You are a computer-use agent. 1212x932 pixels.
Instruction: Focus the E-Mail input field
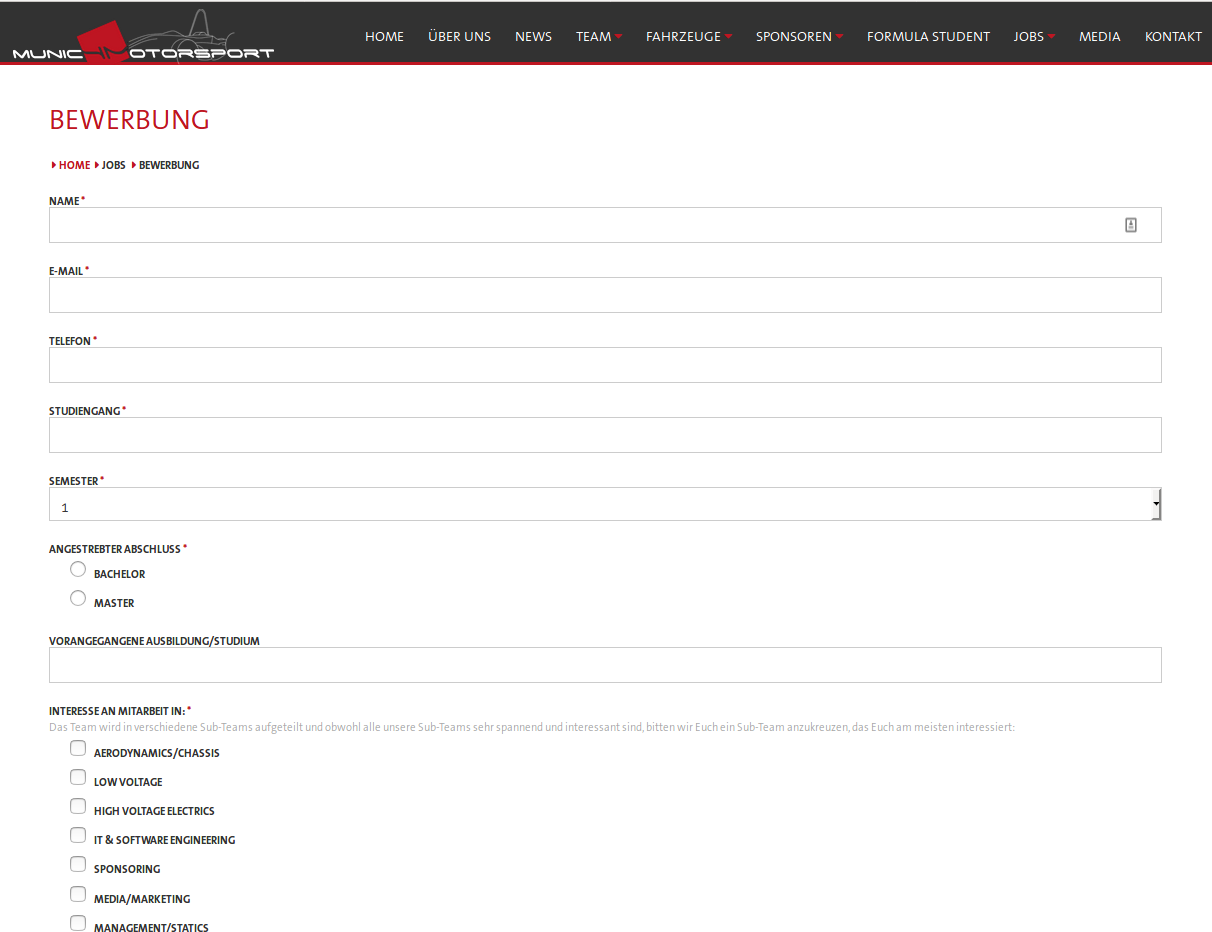605,295
